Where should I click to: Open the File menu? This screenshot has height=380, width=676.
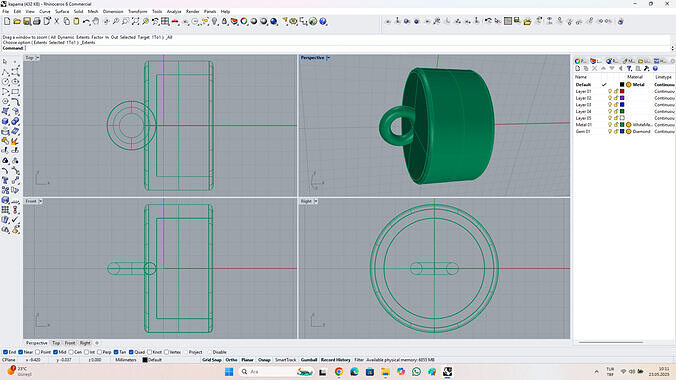click(6, 12)
